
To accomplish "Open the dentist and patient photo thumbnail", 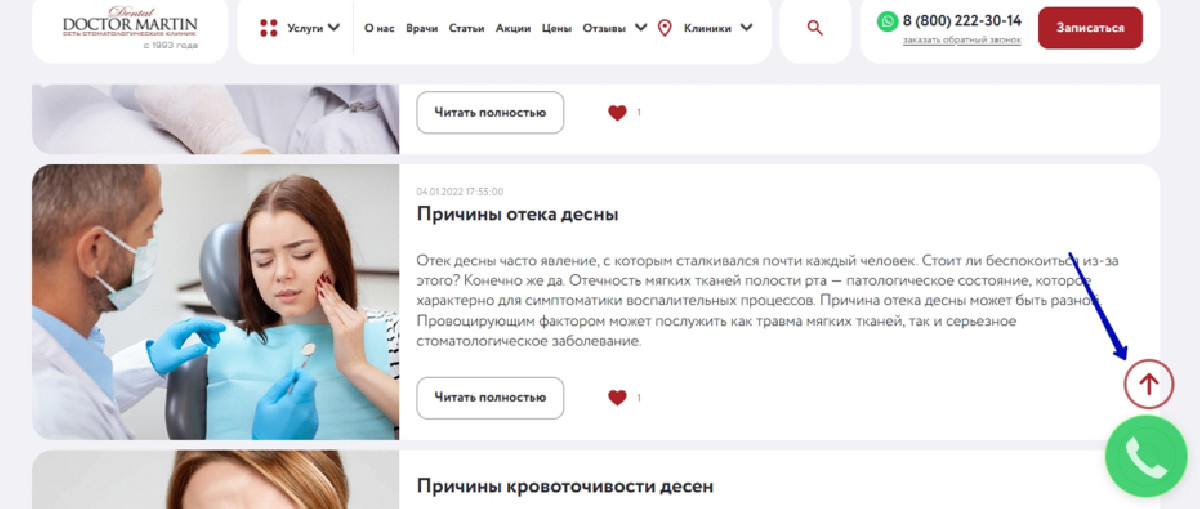I will point(215,302).
